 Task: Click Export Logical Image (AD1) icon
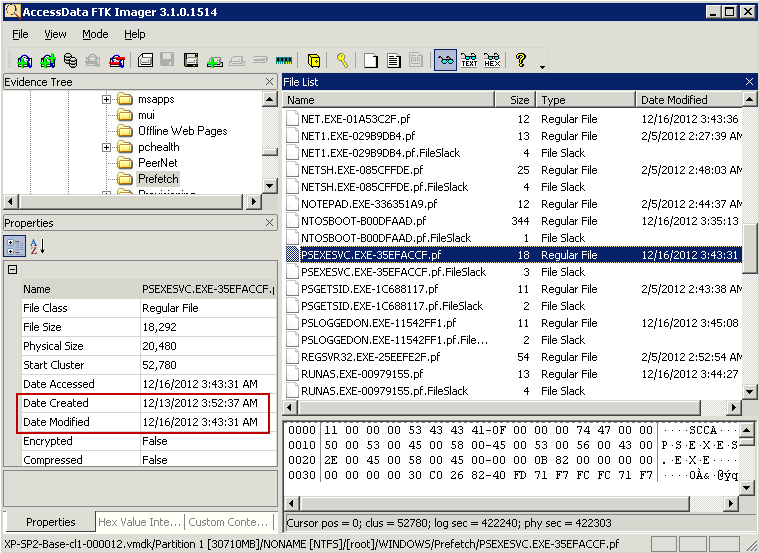(191, 61)
